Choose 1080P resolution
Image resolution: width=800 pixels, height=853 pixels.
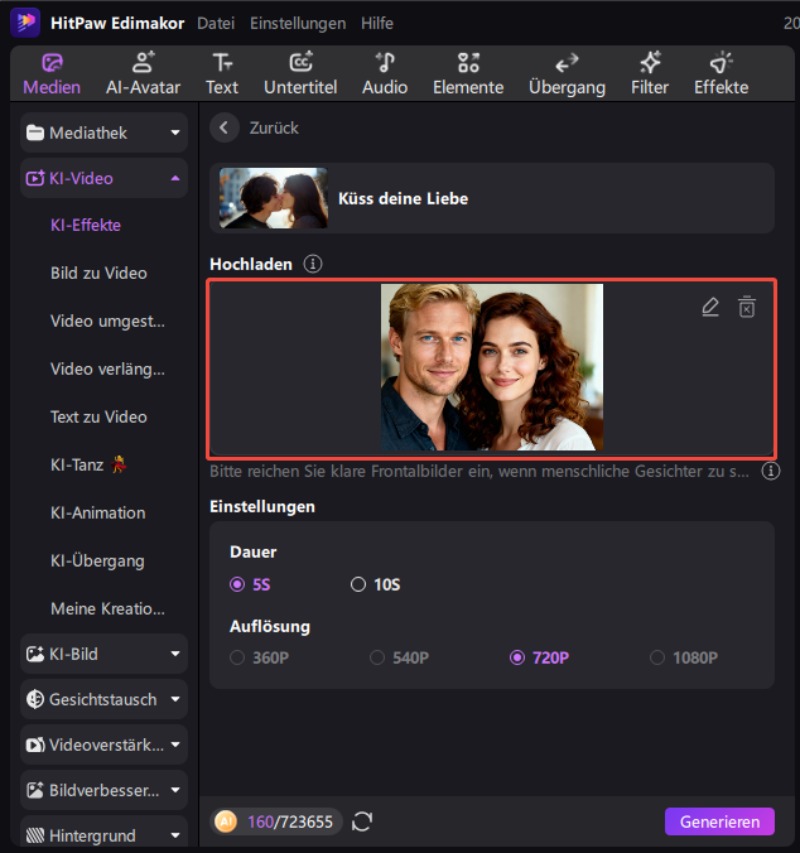point(657,658)
